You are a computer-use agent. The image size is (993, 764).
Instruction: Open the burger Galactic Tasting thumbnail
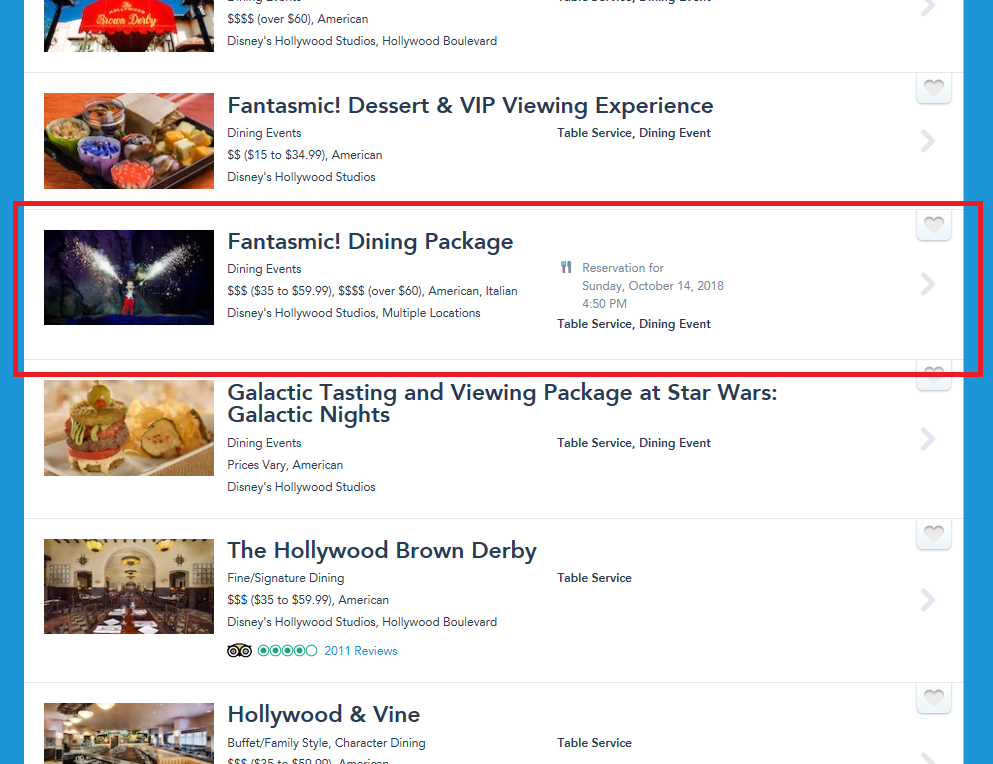click(129, 428)
